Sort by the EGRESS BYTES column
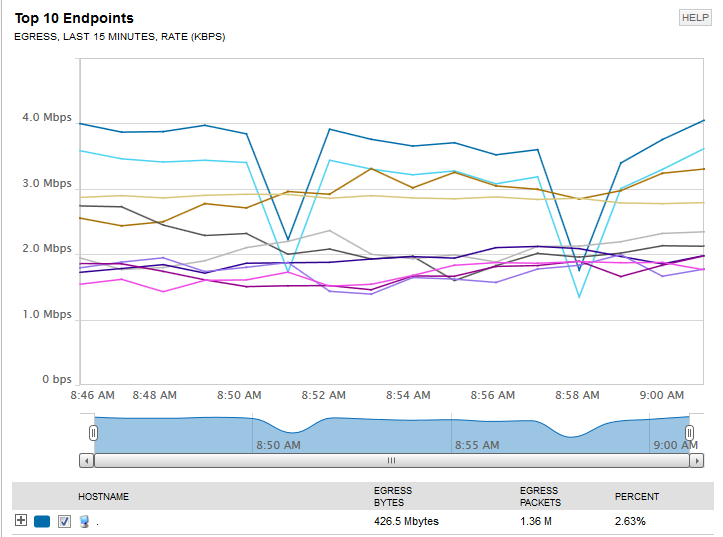The image size is (723, 537). click(392, 496)
